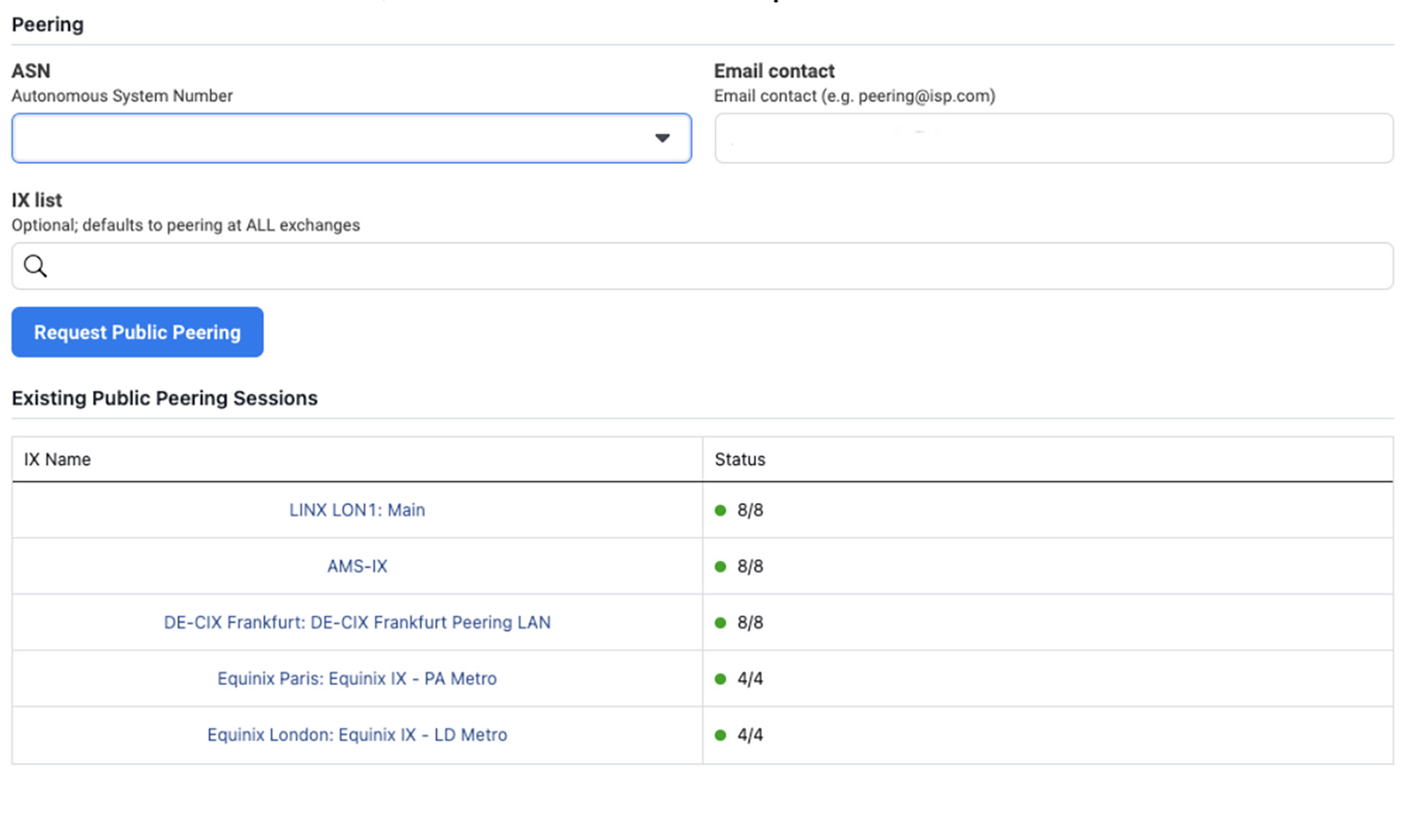Select the Email contact input field
This screenshot has height=840, width=1404.
tap(1053, 137)
